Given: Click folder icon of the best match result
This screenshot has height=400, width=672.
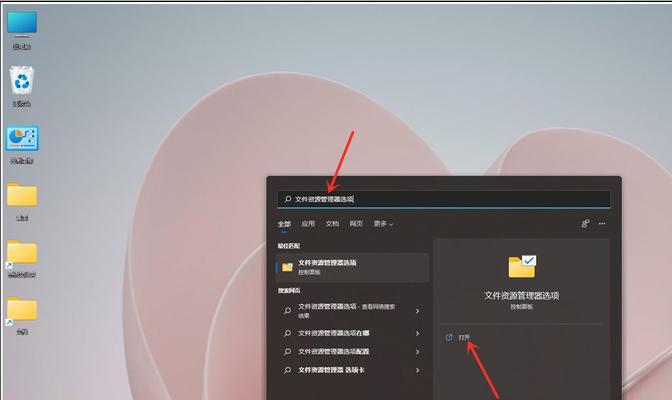Looking at the screenshot, I should (287, 268).
